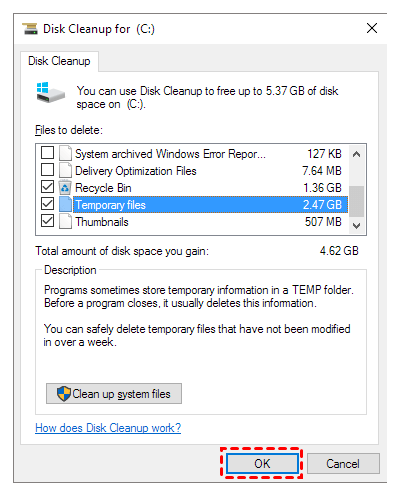Confirm cleanup with the OK button
The image size is (393, 496).
262,464
